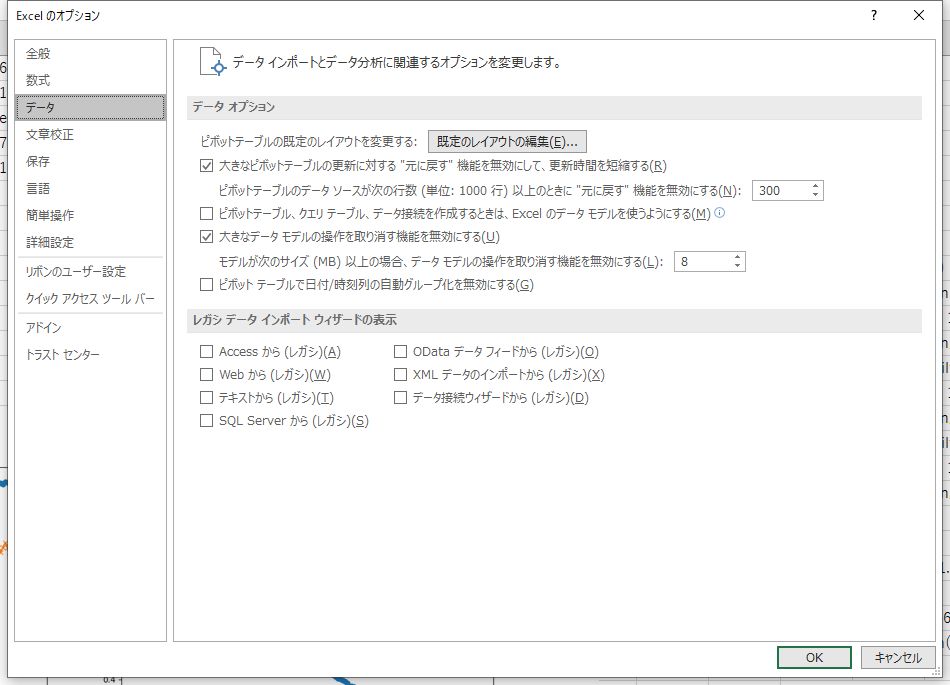Click キャンセル to discard changes

(x=898, y=658)
